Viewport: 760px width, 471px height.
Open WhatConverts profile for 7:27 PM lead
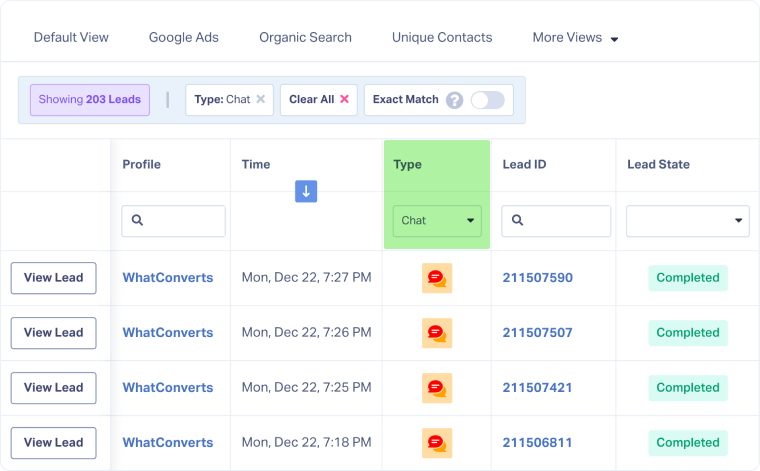tap(168, 278)
